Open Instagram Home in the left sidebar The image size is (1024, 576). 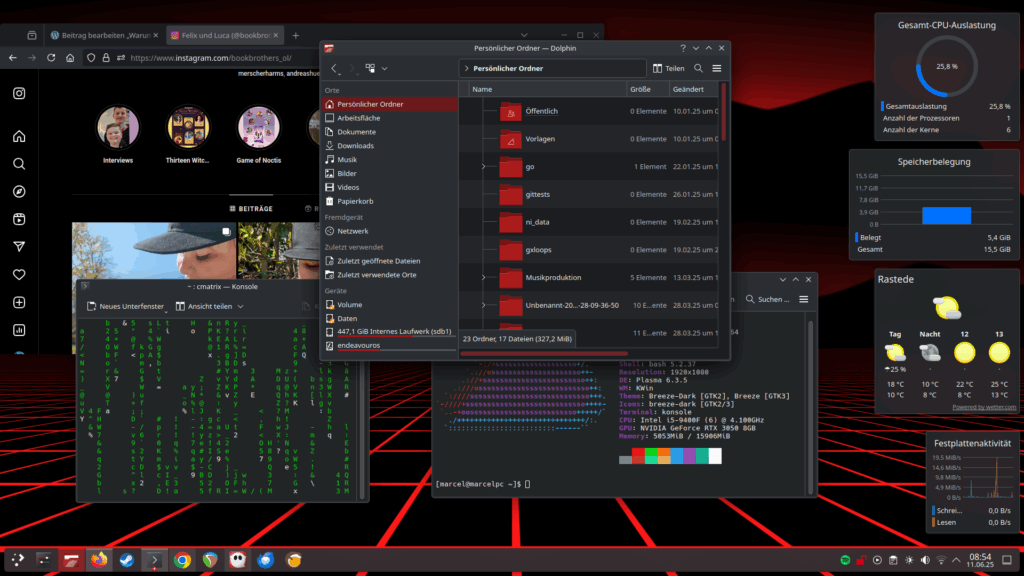19,136
